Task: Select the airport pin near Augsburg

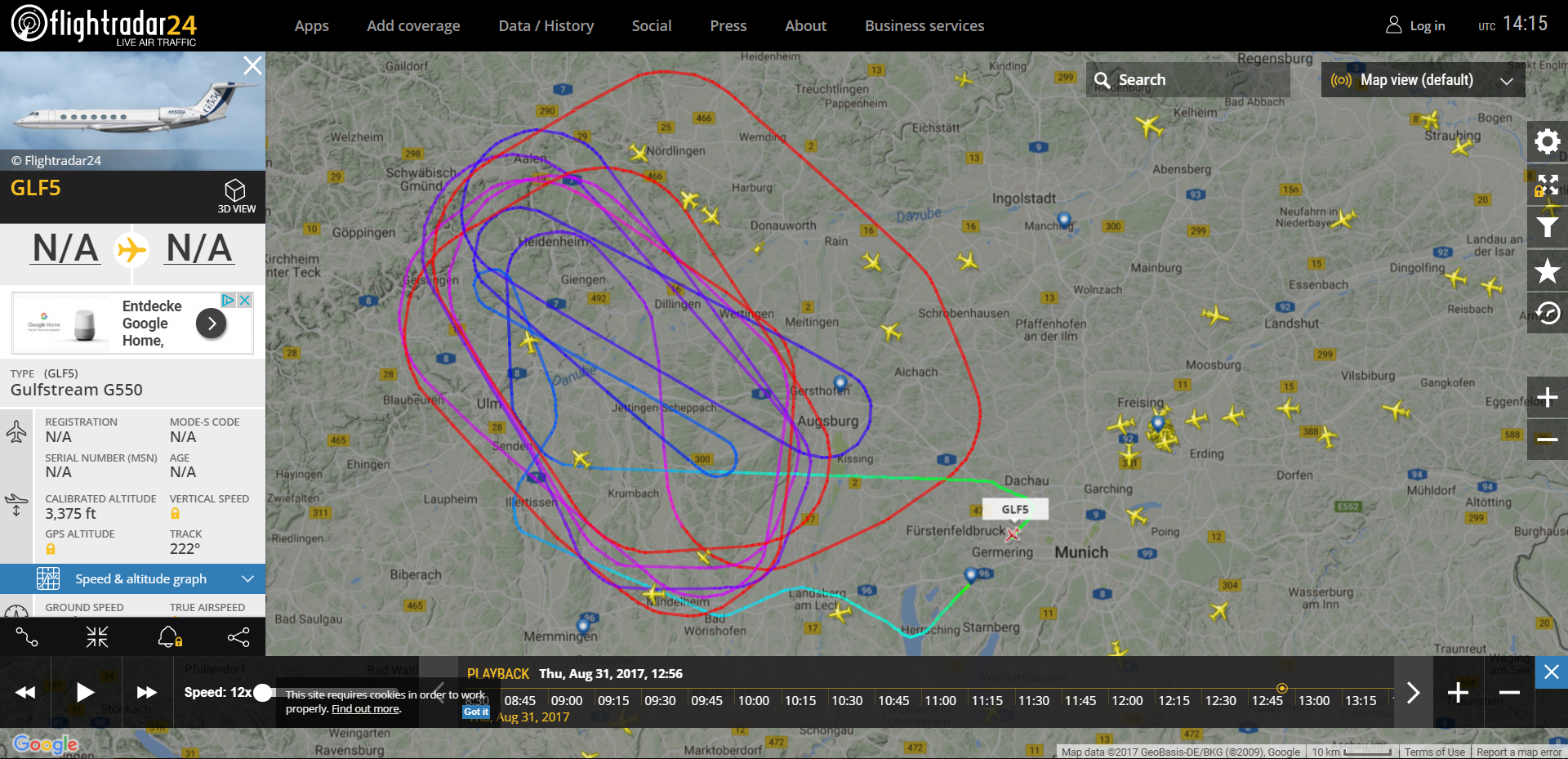Action: click(840, 383)
